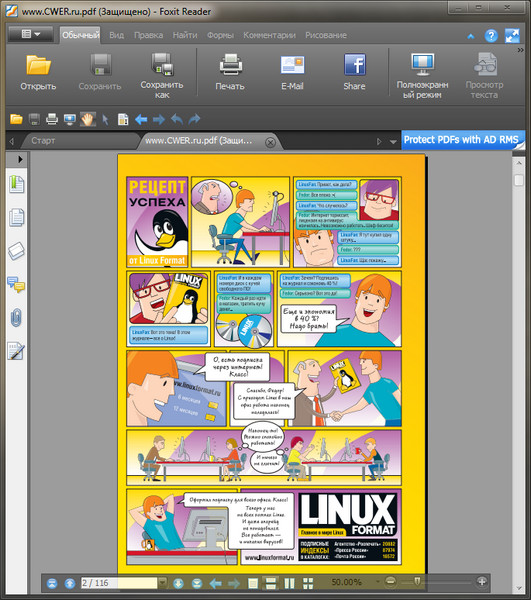Switch to the Правка ribbon tab

(148, 35)
